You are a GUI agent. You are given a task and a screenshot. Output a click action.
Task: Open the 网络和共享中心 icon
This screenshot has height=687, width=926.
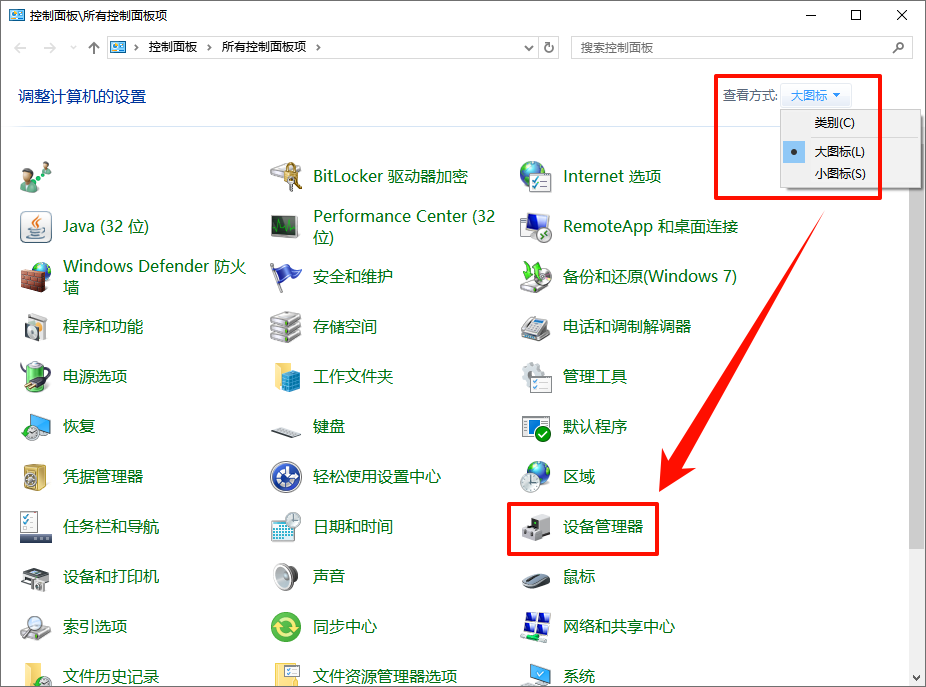(x=536, y=627)
